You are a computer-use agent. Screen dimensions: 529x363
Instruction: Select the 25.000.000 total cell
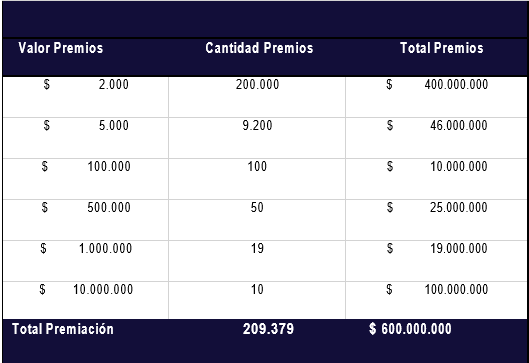(x=437, y=220)
